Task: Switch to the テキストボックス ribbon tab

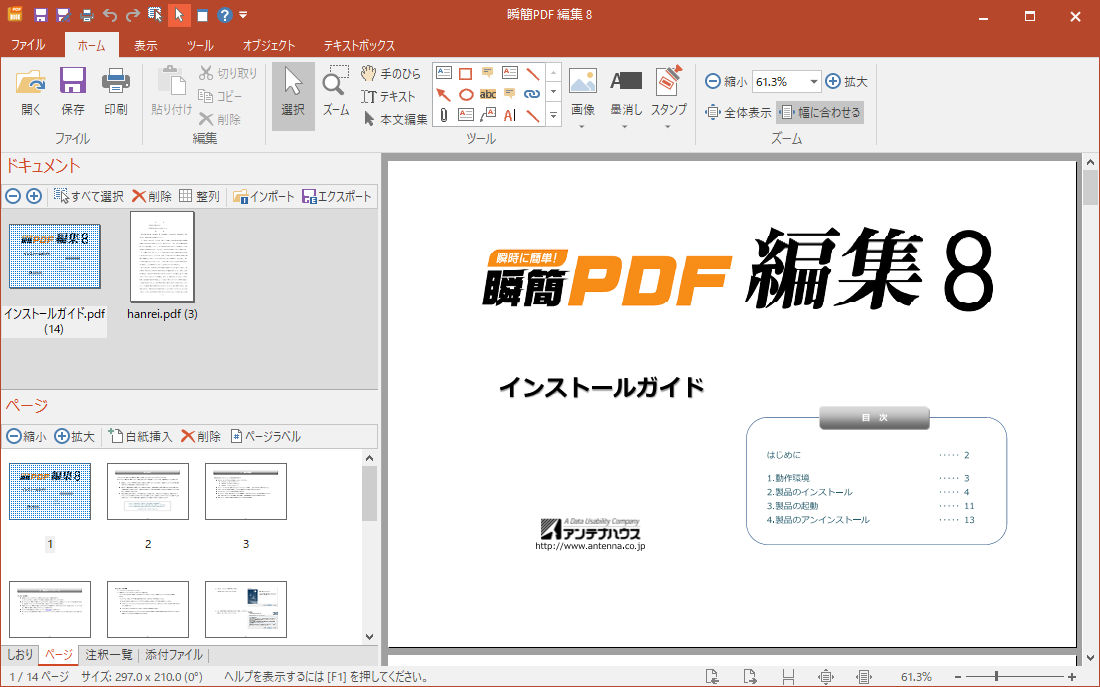Action: tap(359, 46)
